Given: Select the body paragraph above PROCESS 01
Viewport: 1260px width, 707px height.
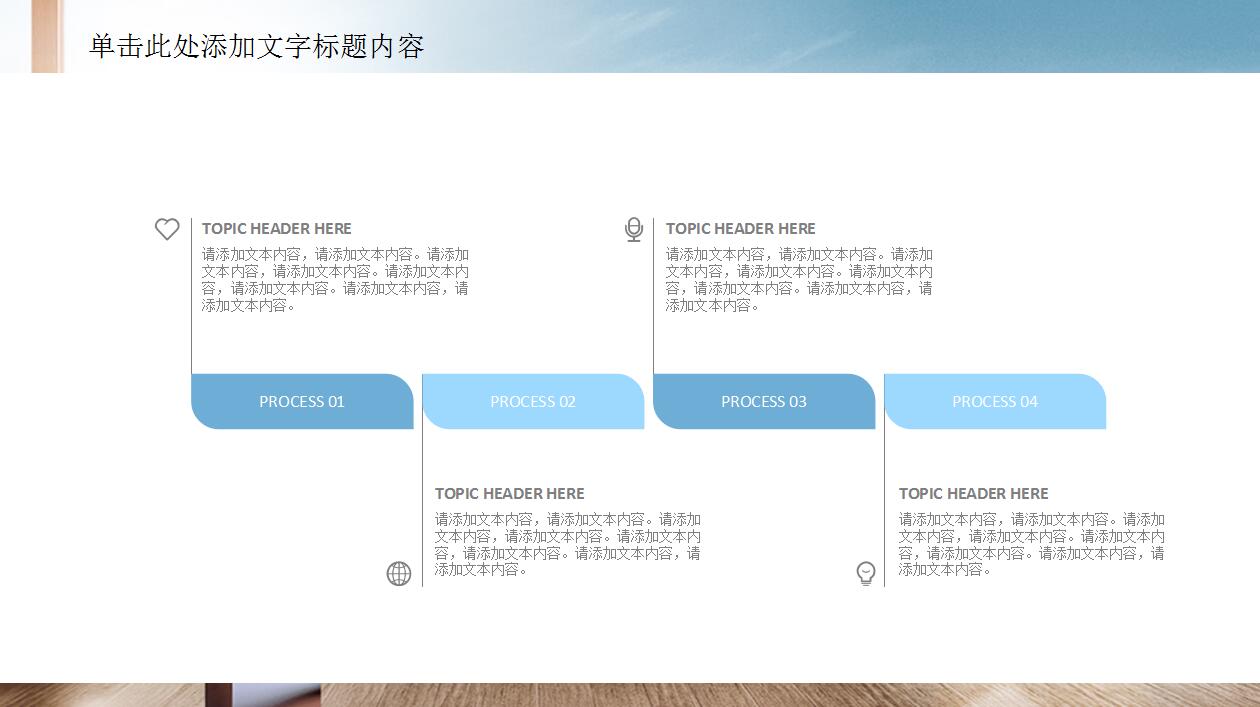Looking at the screenshot, I should pyautogui.click(x=335, y=280).
